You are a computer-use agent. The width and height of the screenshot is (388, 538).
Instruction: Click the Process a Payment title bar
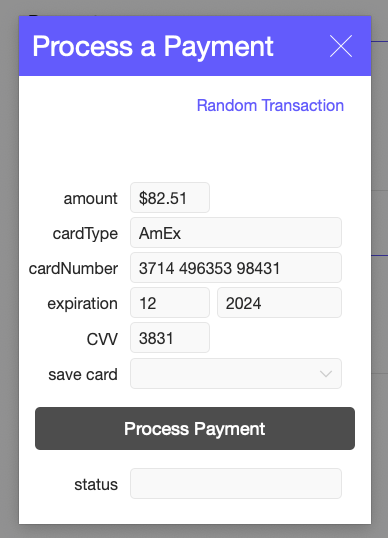pos(195,46)
